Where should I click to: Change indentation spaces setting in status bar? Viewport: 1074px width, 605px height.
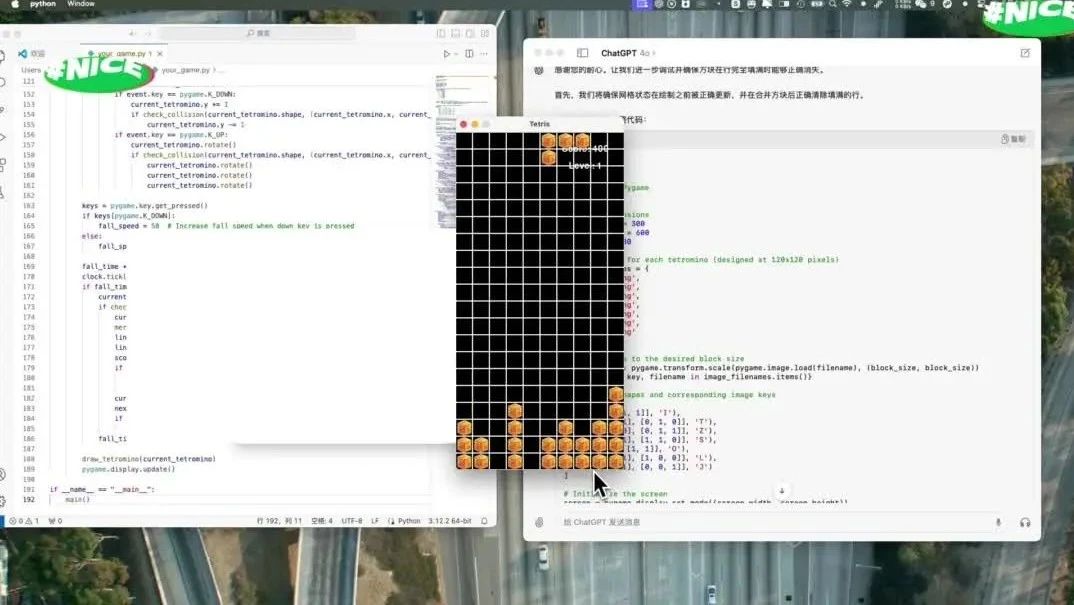pyautogui.click(x=322, y=521)
